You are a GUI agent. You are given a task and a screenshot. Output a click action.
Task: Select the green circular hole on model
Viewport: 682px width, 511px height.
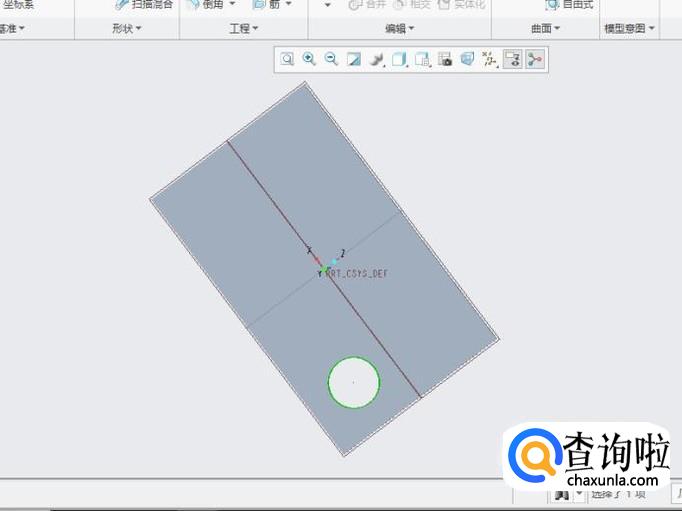coord(354,382)
